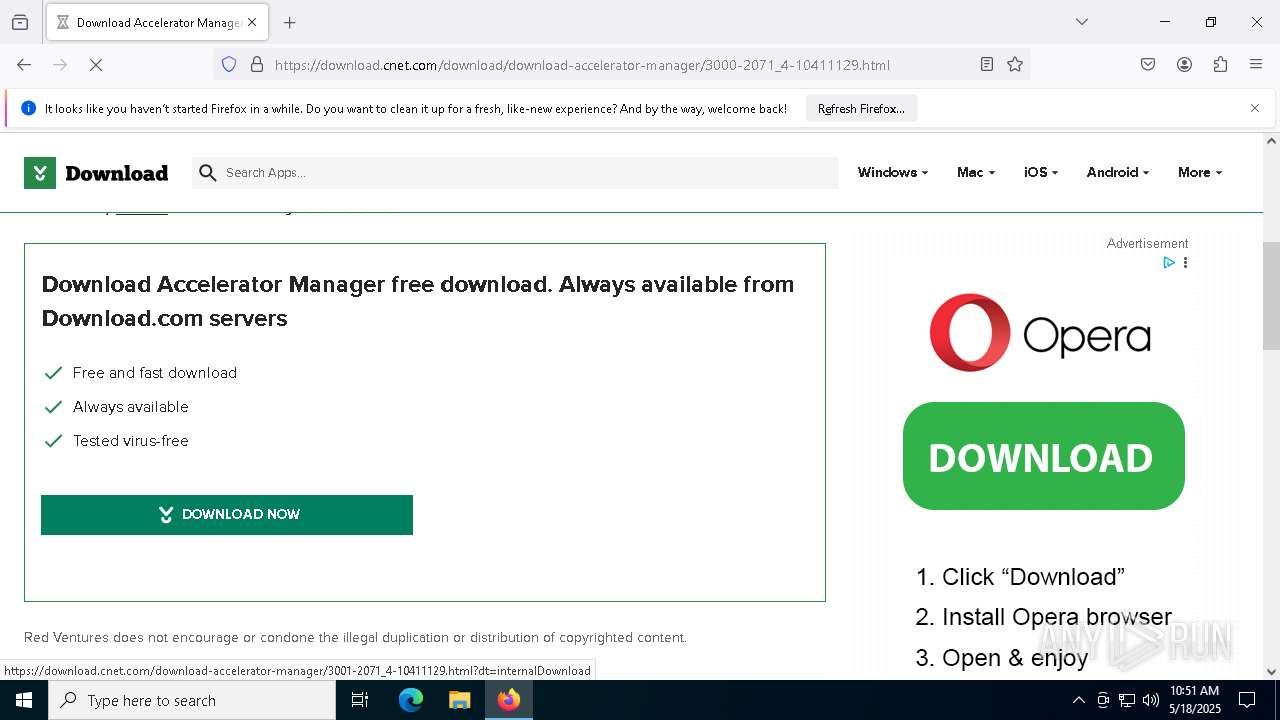Bookmark this page with the star

click(x=1015, y=65)
